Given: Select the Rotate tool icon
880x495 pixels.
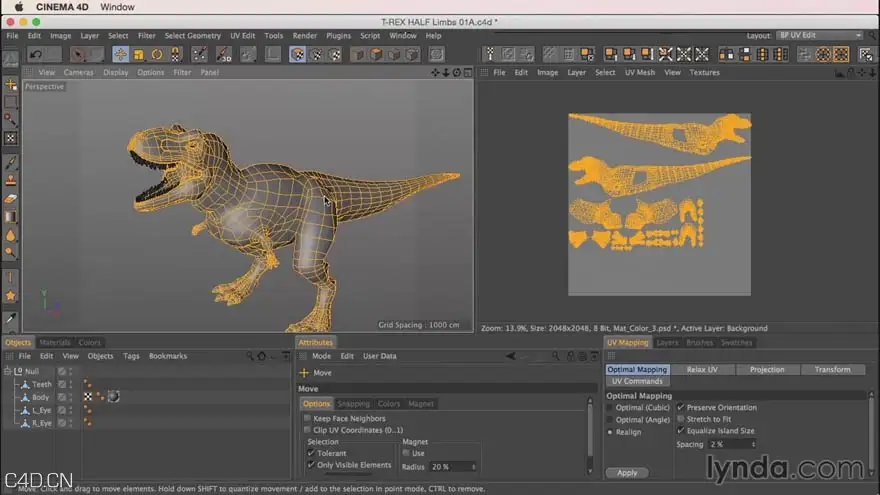Looking at the screenshot, I should (157, 54).
